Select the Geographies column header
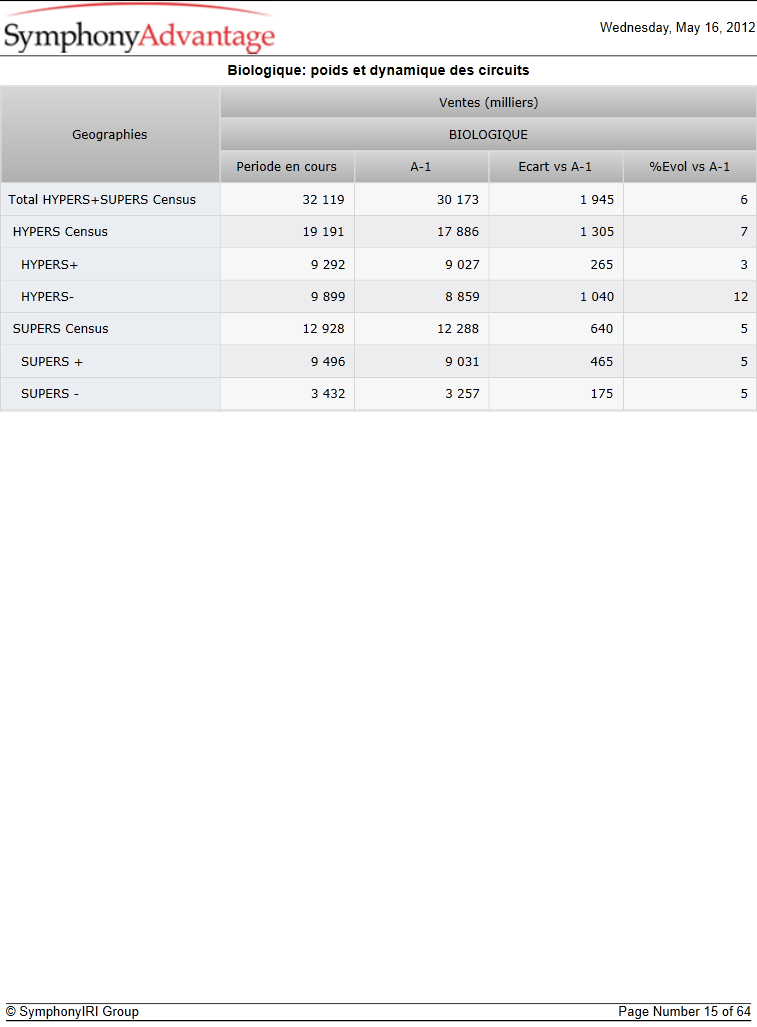The image size is (757, 1027). click(x=110, y=134)
